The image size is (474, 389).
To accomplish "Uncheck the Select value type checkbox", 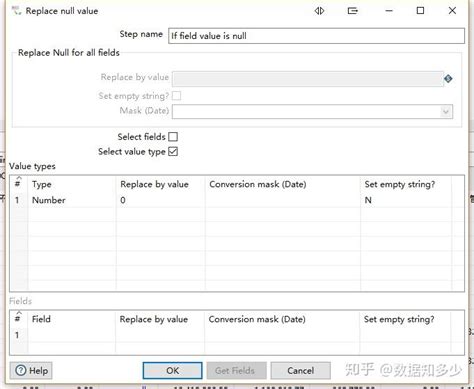I will [173, 152].
